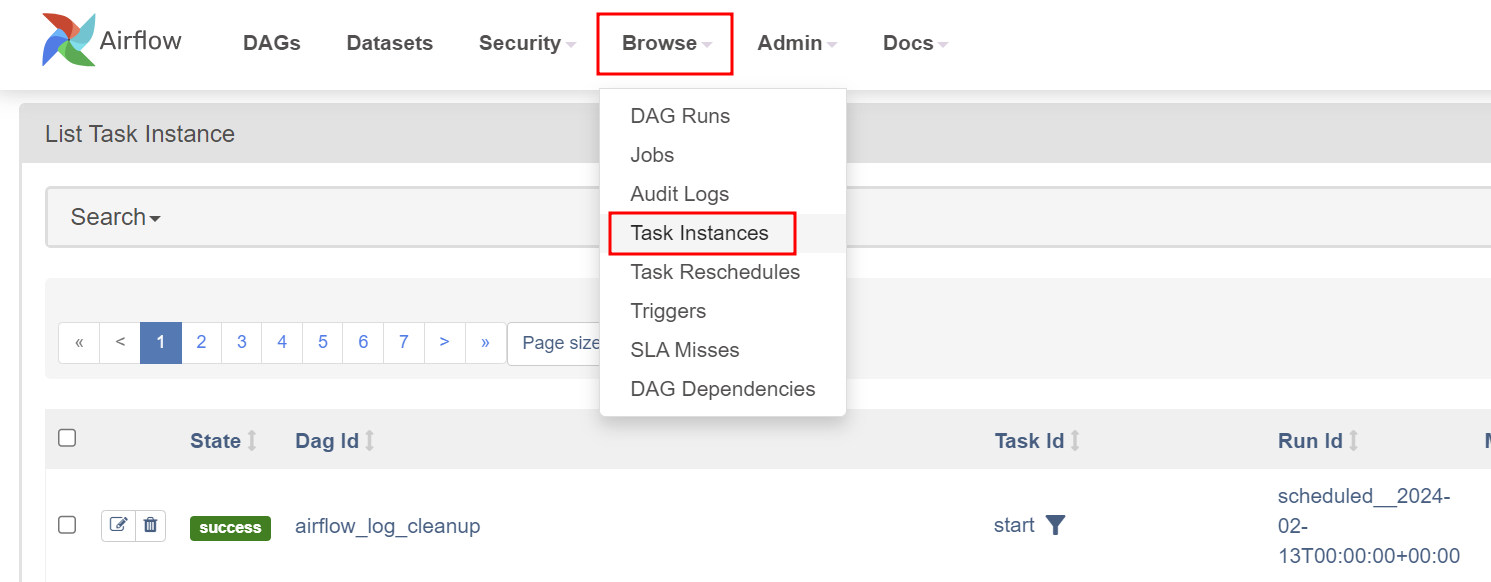Image resolution: width=1491 pixels, height=582 pixels.
Task: Tick the select-all checkbox in table header
Action: [x=67, y=438]
